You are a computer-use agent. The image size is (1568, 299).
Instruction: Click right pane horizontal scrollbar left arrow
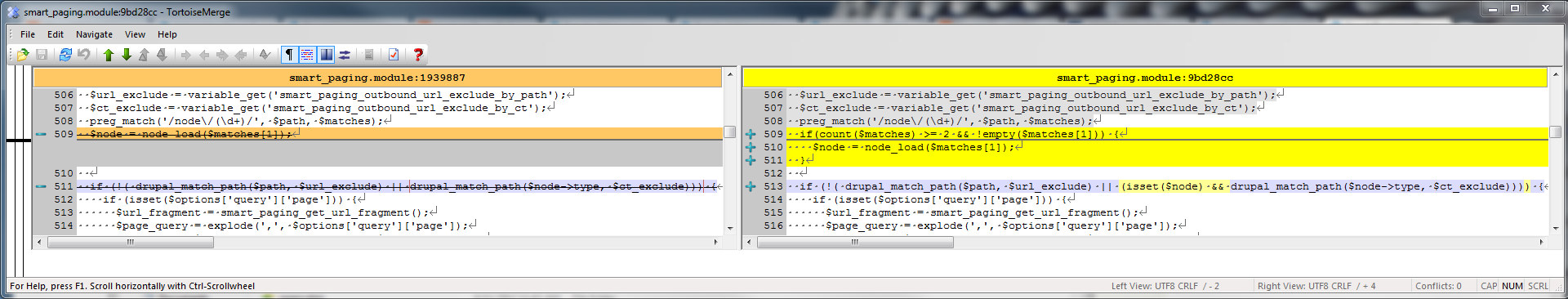click(x=749, y=242)
